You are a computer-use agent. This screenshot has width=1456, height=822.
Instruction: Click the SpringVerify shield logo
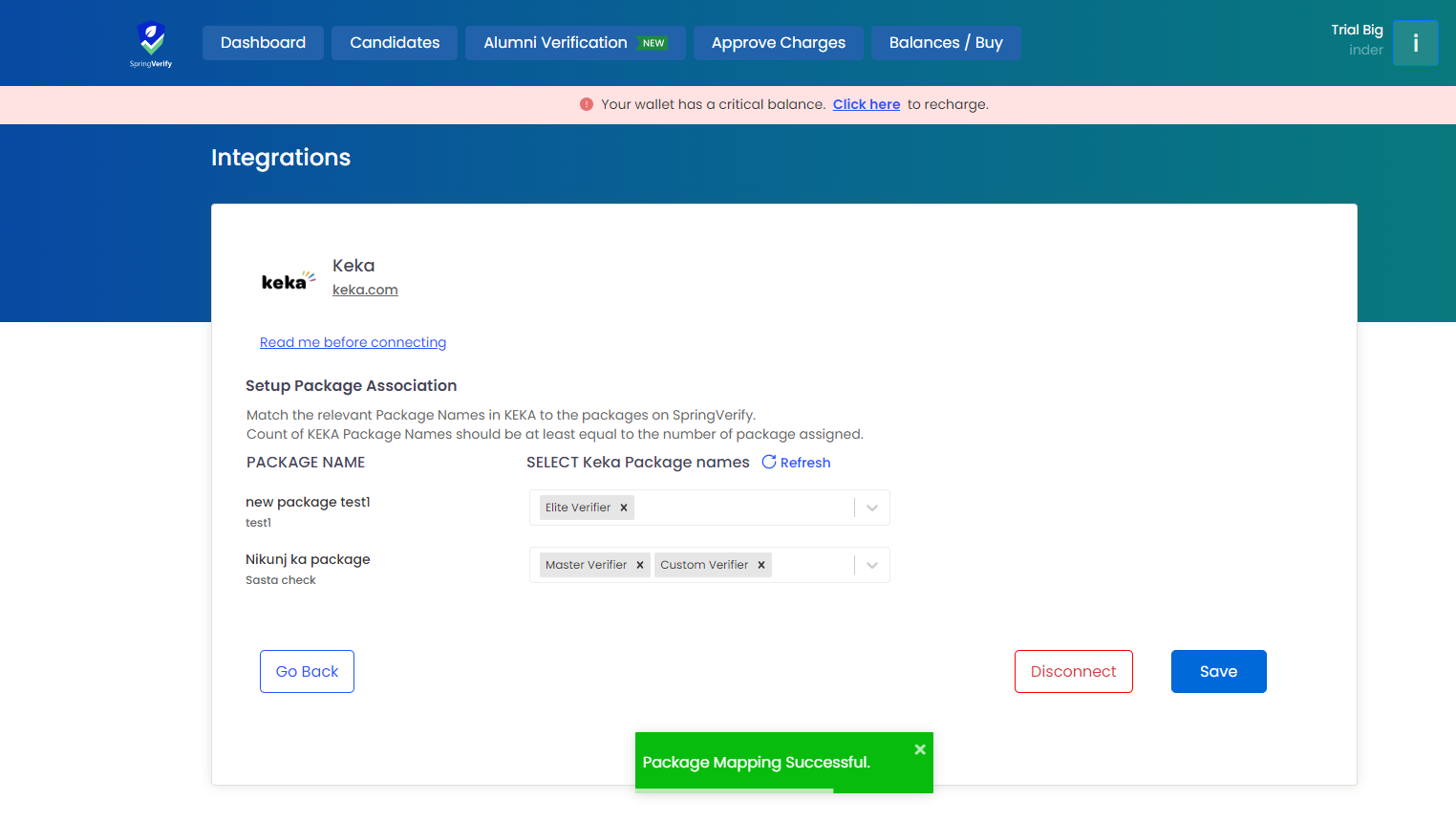click(151, 44)
